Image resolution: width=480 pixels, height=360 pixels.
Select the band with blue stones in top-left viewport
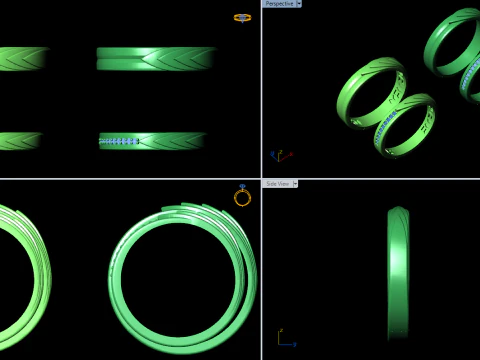tap(153, 141)
